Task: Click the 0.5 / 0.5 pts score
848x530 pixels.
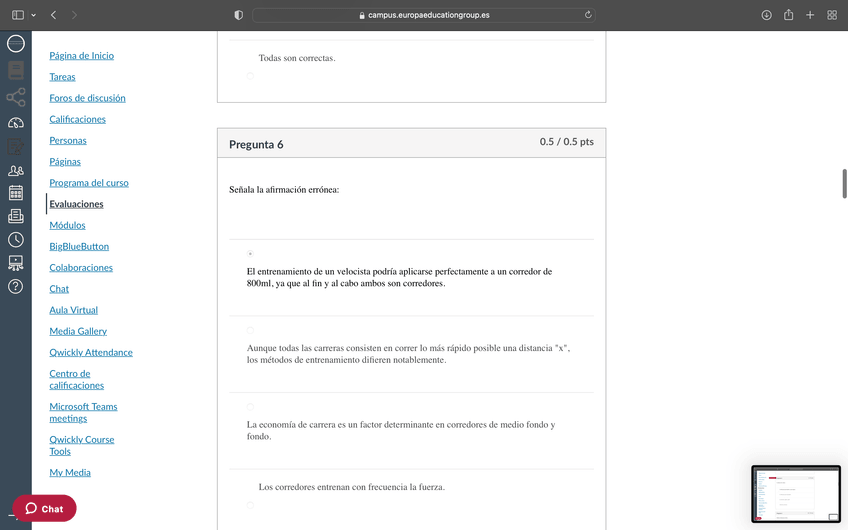Action: tap(566, 142)
